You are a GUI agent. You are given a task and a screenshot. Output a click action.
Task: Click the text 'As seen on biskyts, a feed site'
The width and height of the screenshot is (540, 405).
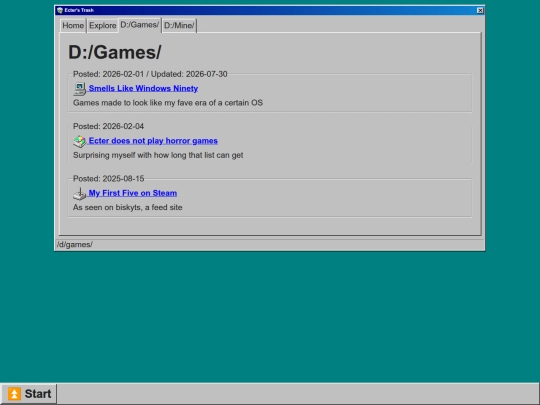(x=127, y=207)
